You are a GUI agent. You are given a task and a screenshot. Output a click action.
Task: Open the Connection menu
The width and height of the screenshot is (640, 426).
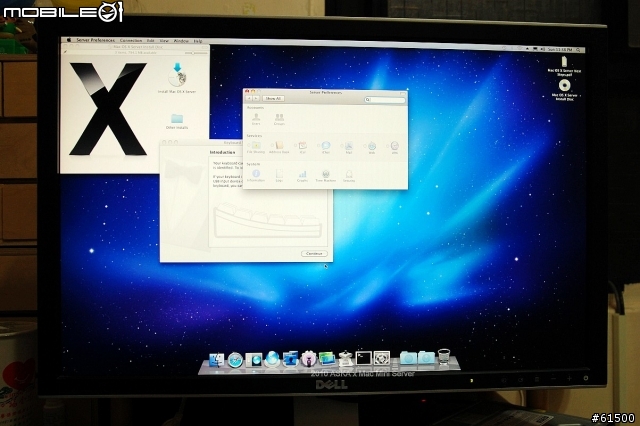(x=131, y=40)
